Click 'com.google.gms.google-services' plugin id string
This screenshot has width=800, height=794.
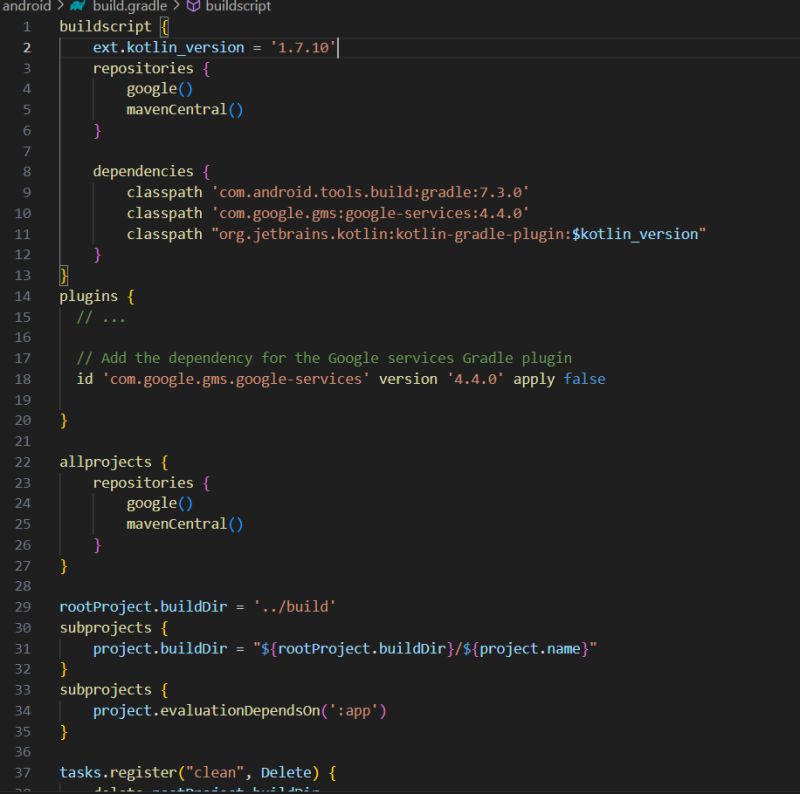pos(236,379)
